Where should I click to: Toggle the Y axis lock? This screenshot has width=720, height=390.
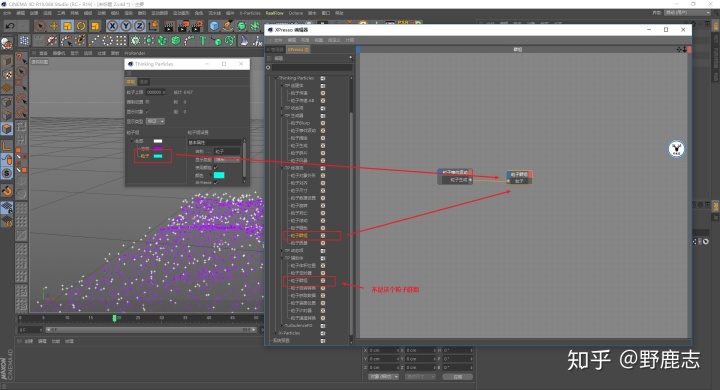tap(125, 26)
